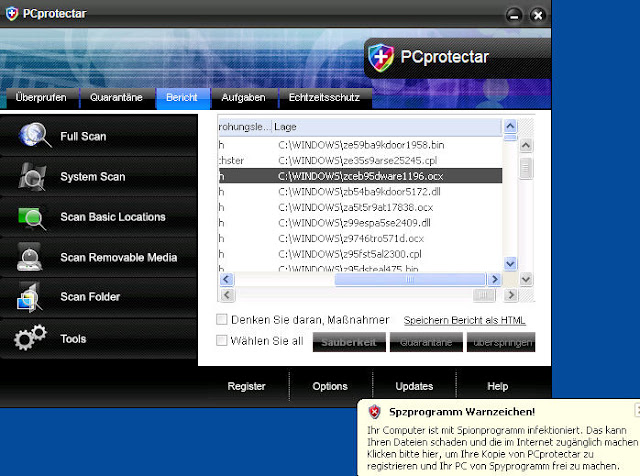Select row z95fst5al2300.cpl
This screenshot has height=476, width=640.
pos(360,254)
